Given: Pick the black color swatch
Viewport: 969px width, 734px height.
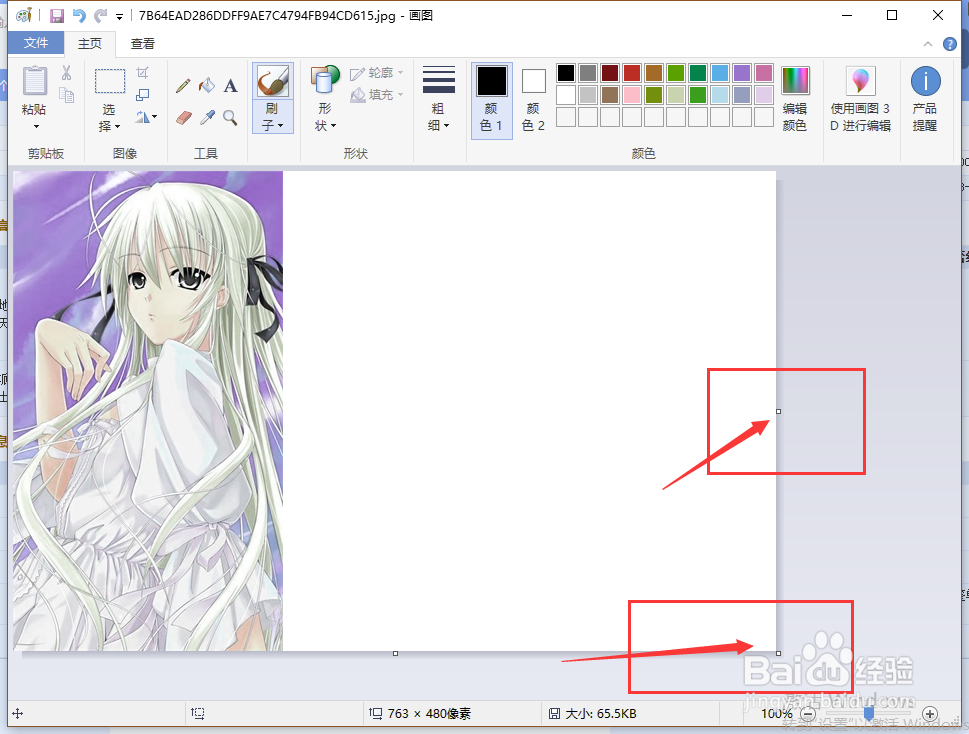Looking at the screenshot, I should pos(566,73).
